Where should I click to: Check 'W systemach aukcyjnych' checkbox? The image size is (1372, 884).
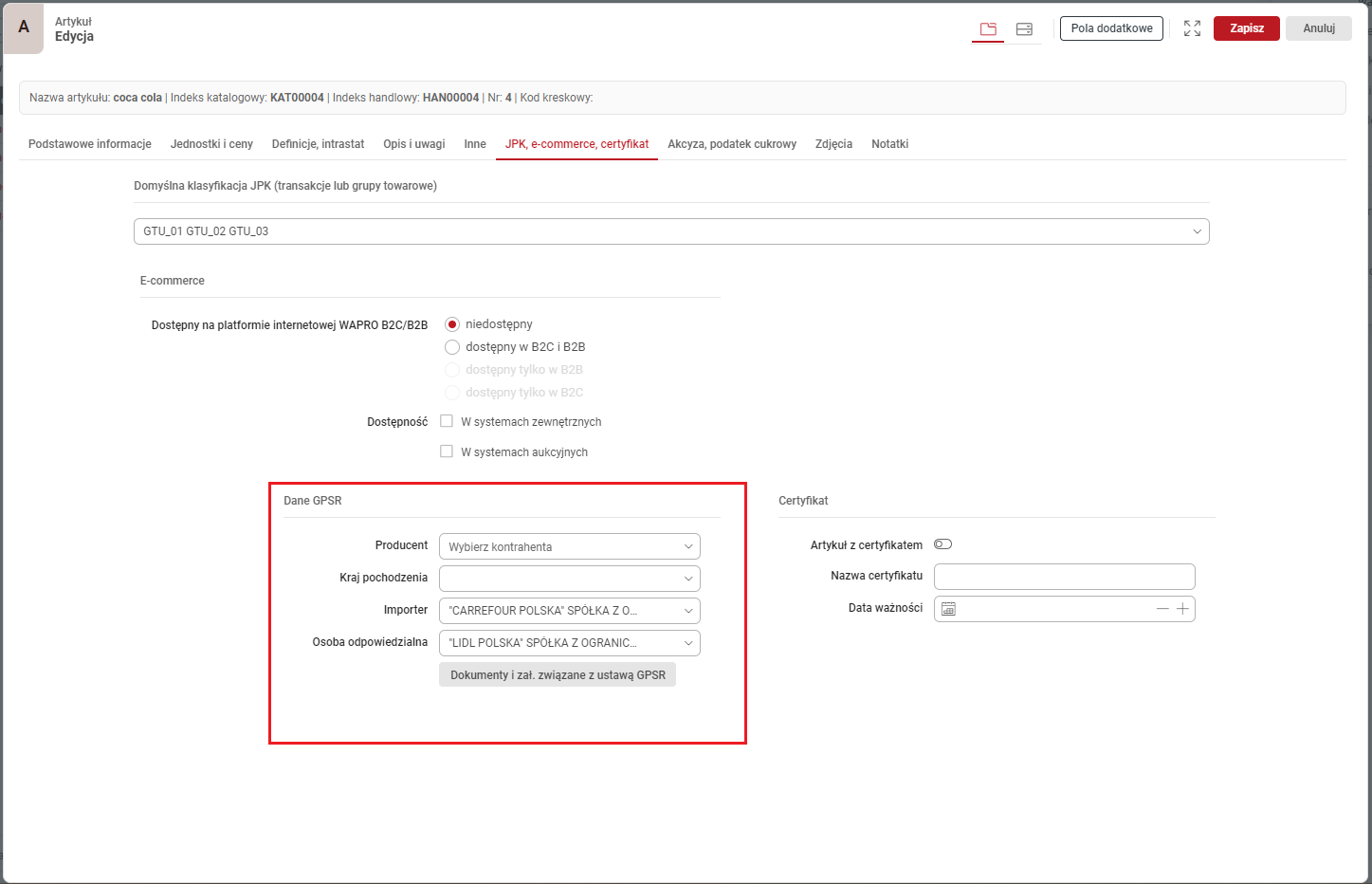click(447, 451)
